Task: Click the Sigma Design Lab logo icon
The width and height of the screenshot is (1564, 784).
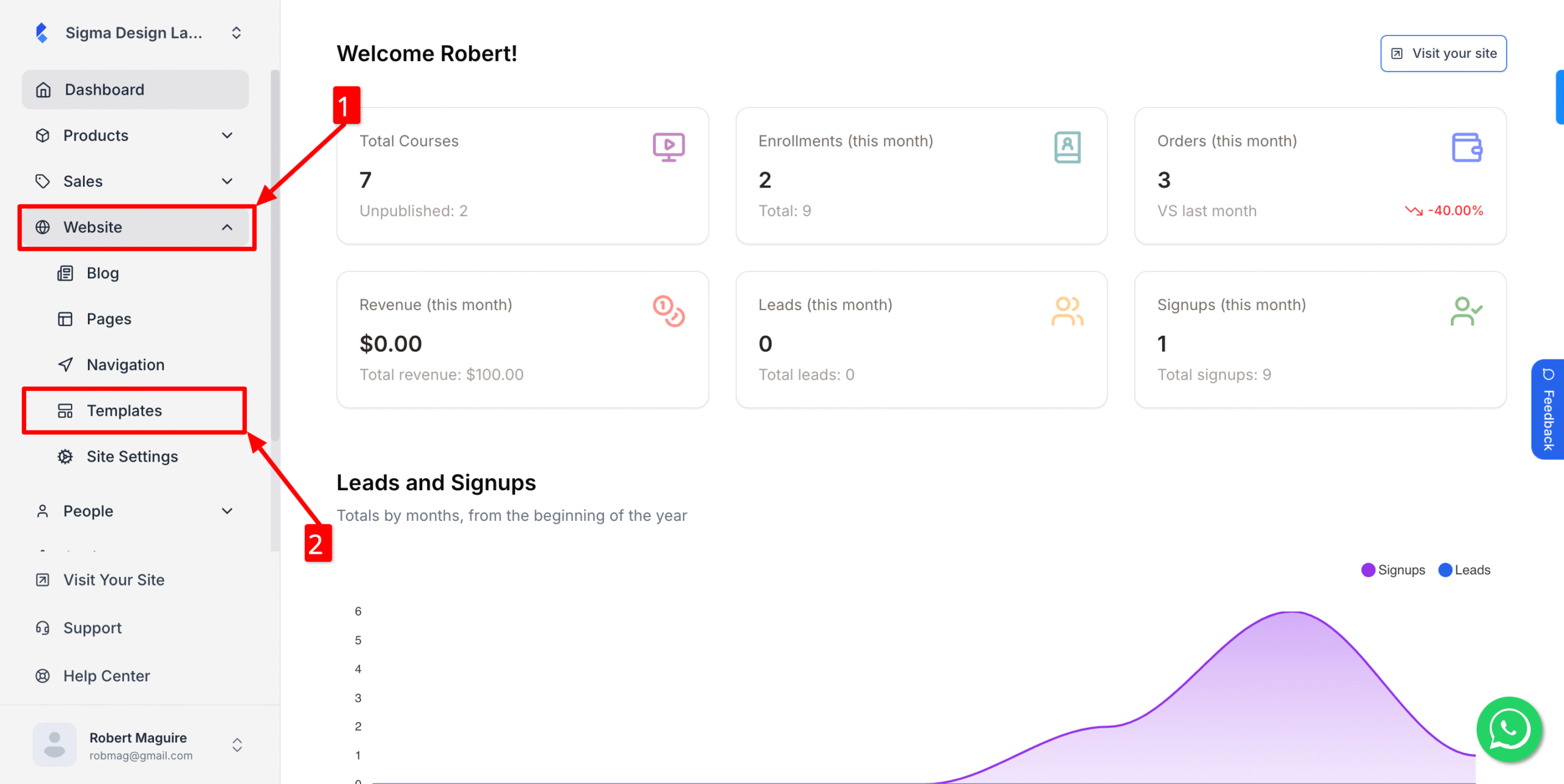Action: (x=42, y=32)
